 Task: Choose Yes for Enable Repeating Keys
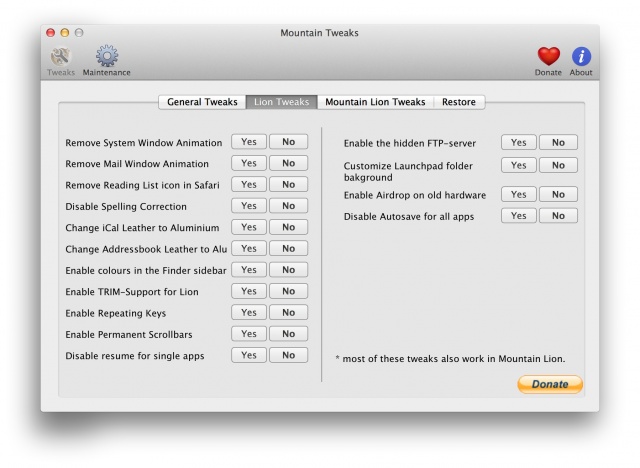click(x=249, y=313)
